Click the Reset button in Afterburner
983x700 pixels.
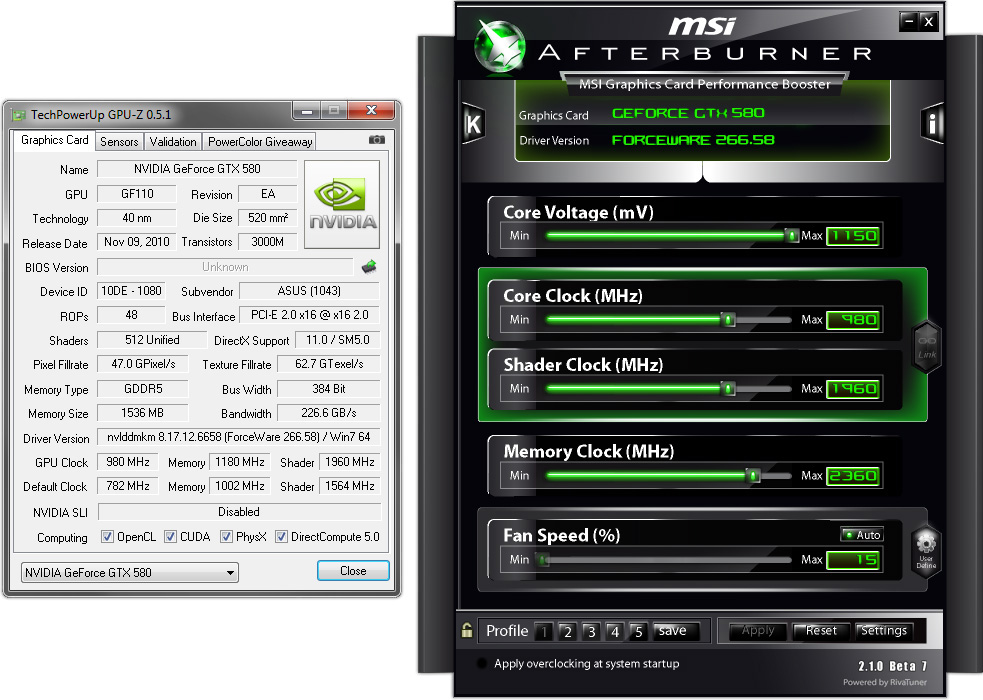(821, 630)
